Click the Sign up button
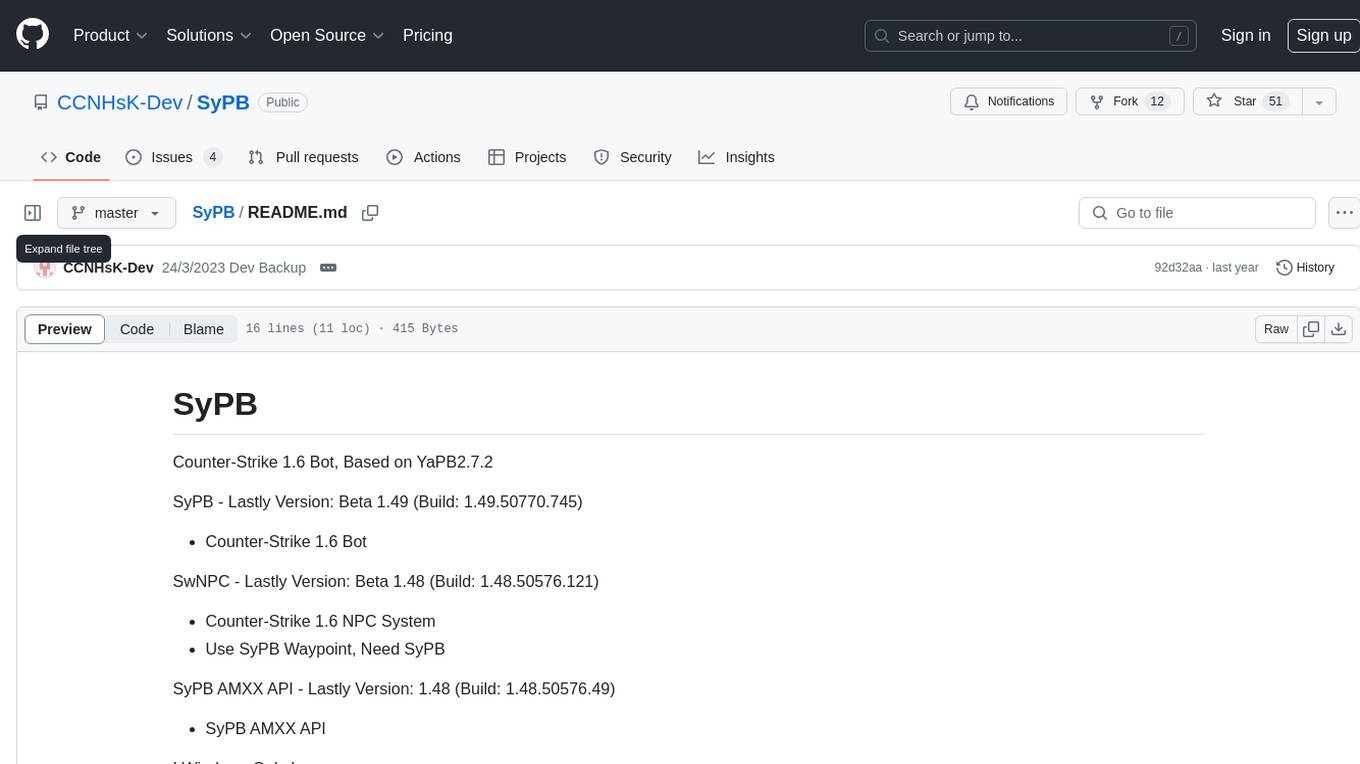This screenshot has height=764, width=1360. (x=1323, y=35)
